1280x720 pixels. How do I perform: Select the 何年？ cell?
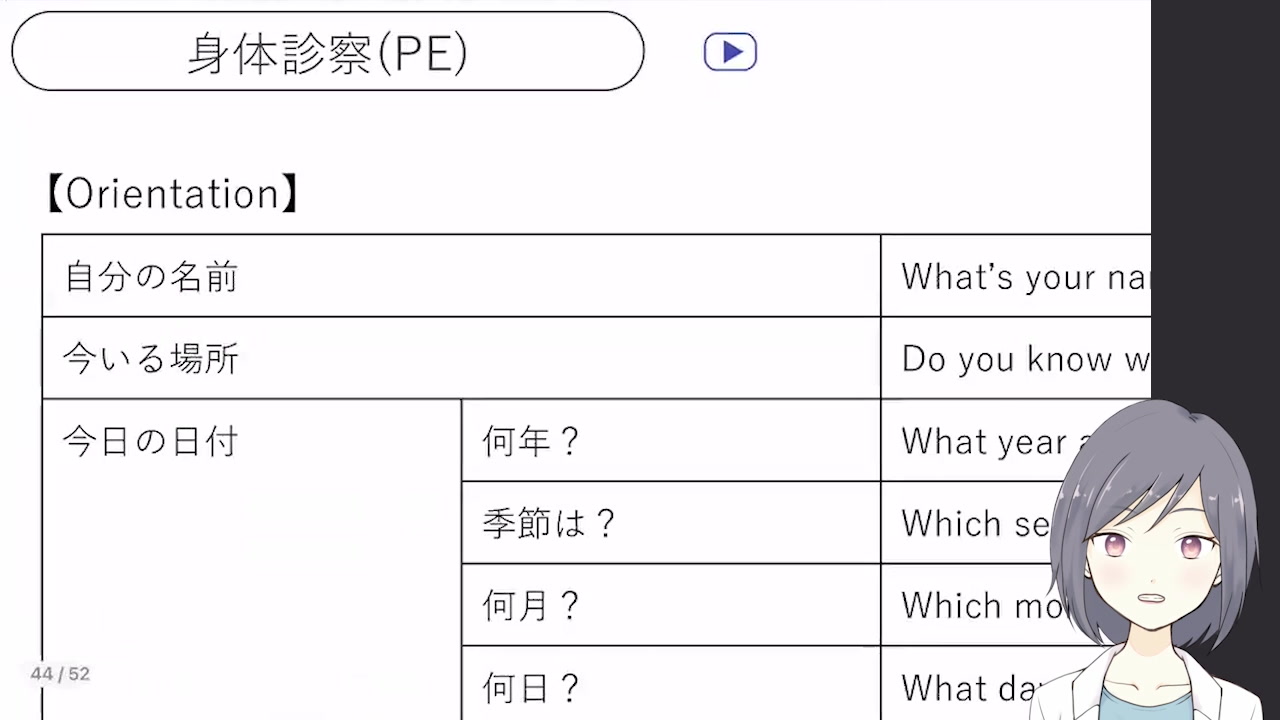(670, 441)
